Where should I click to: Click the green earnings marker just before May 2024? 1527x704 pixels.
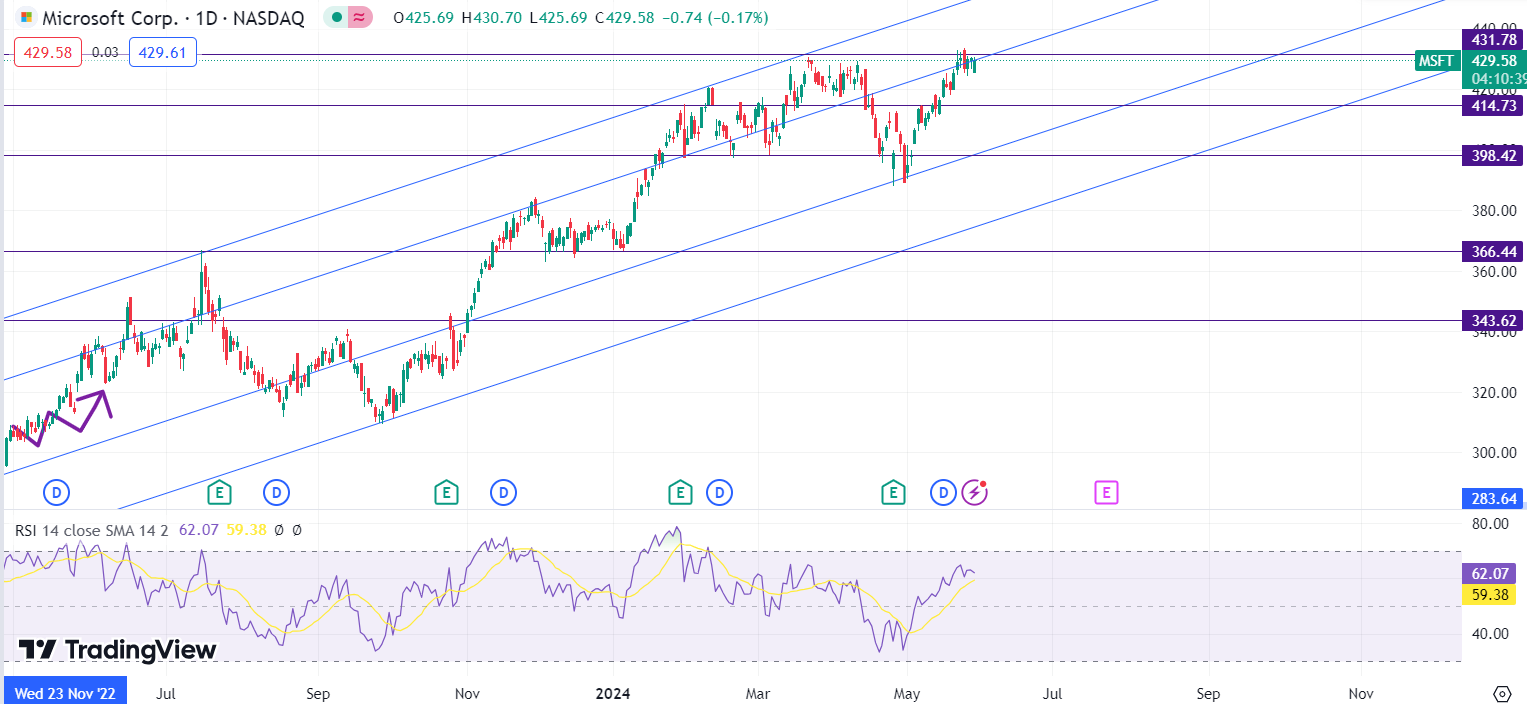tap(892, 492)
